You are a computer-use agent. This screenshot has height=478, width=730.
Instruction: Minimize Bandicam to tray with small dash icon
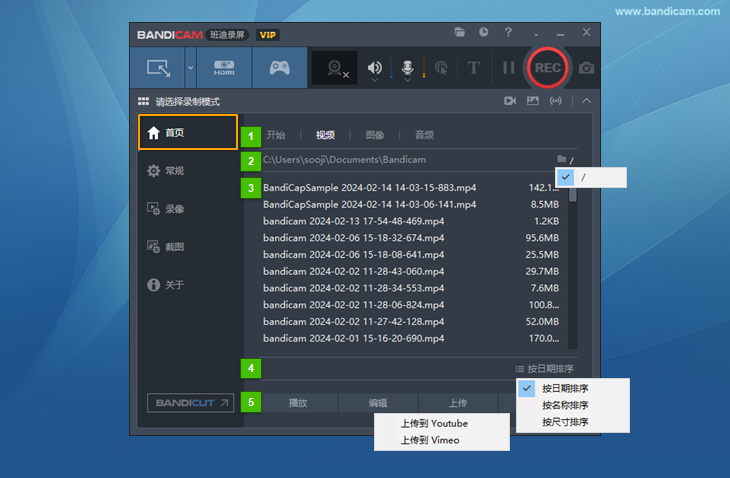(x=536, y=35)
